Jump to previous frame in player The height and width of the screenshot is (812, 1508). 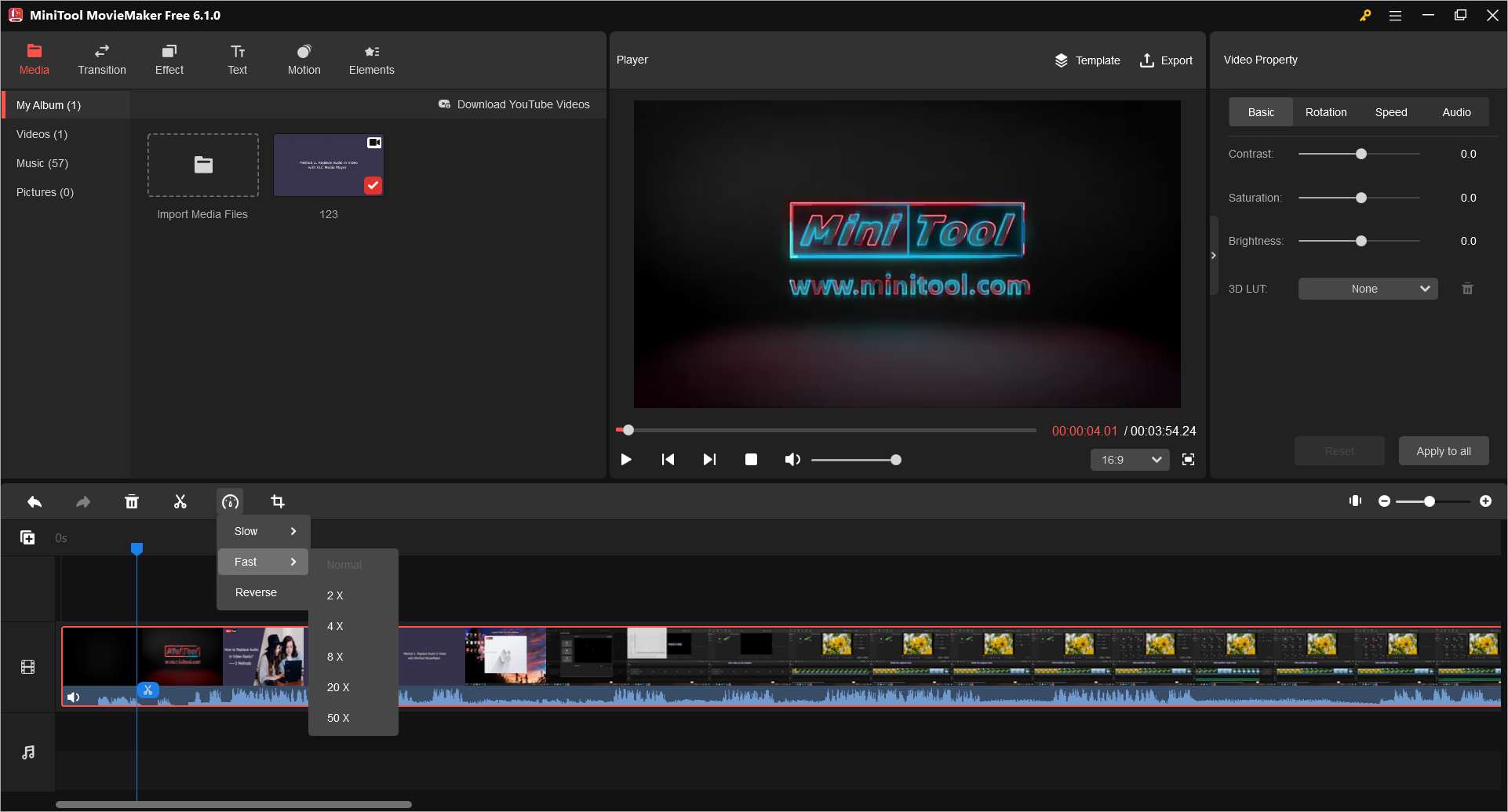coord(668,460)
